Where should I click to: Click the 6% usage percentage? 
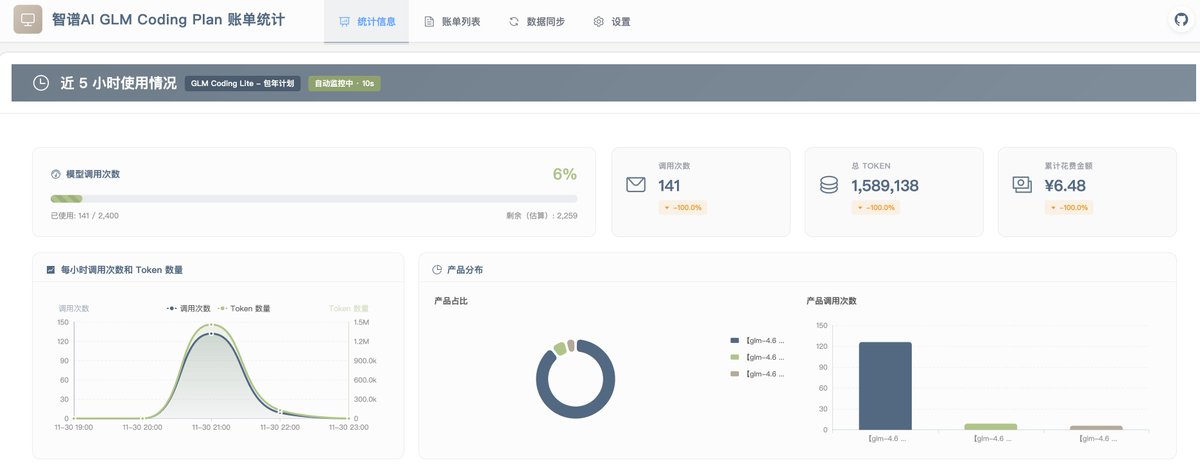pyautogui.click(x=565, y=174)
